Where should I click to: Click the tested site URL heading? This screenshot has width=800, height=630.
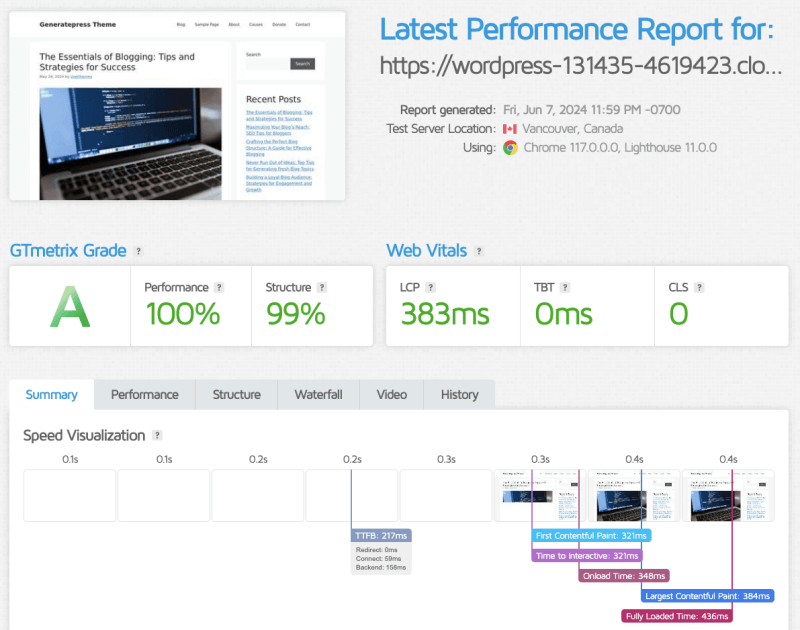coord(581,66)
